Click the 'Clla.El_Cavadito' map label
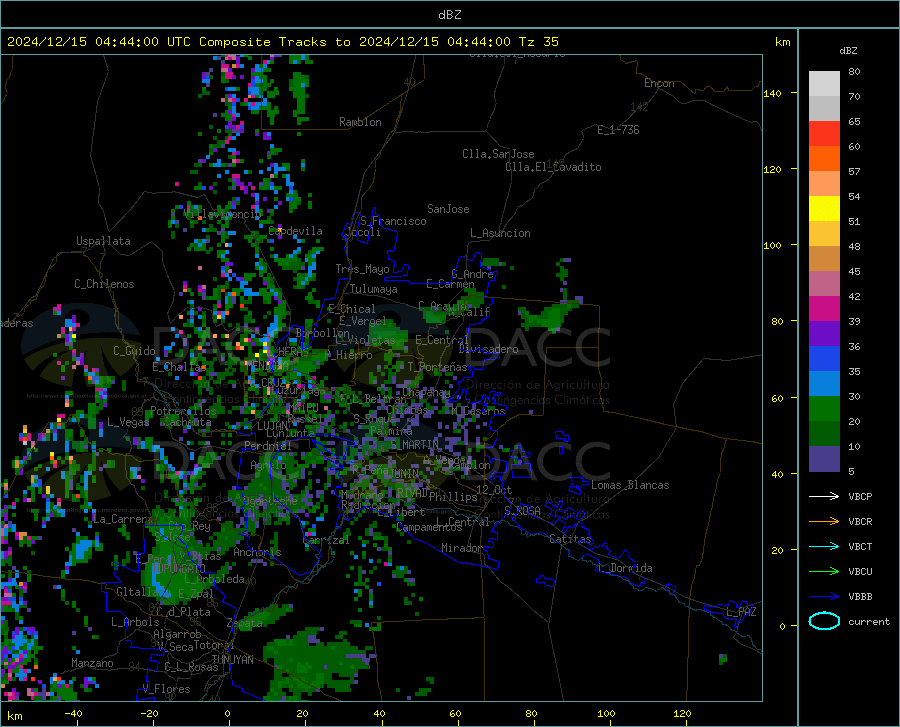Image resolution: width=900 pixels, height=727 pixels. [x=553, y=167]
